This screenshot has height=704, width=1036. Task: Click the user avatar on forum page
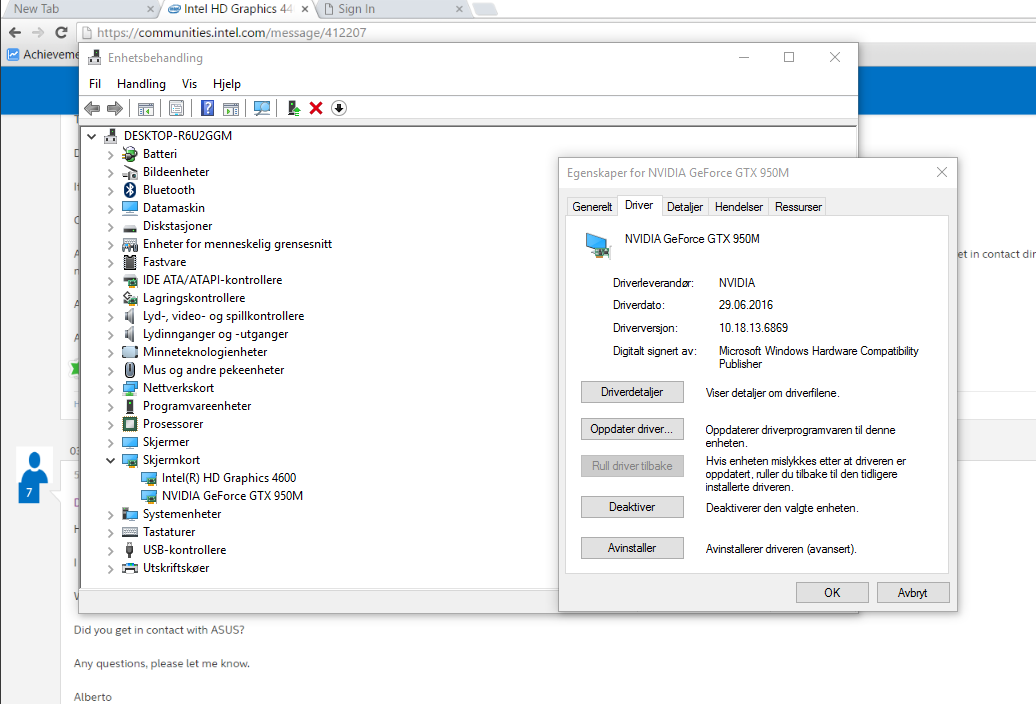(x=33, y=475)
